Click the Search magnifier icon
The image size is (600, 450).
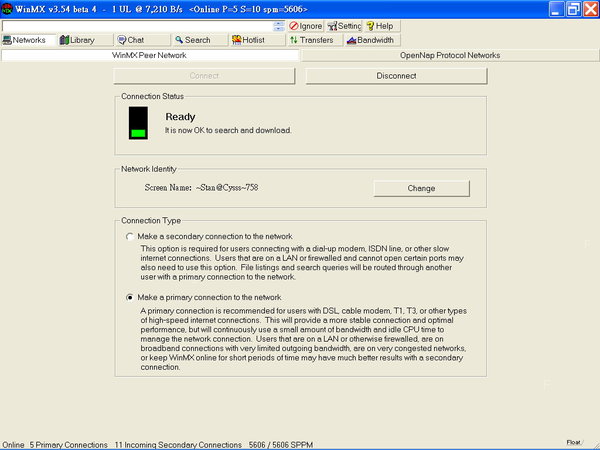pos(179,39)
